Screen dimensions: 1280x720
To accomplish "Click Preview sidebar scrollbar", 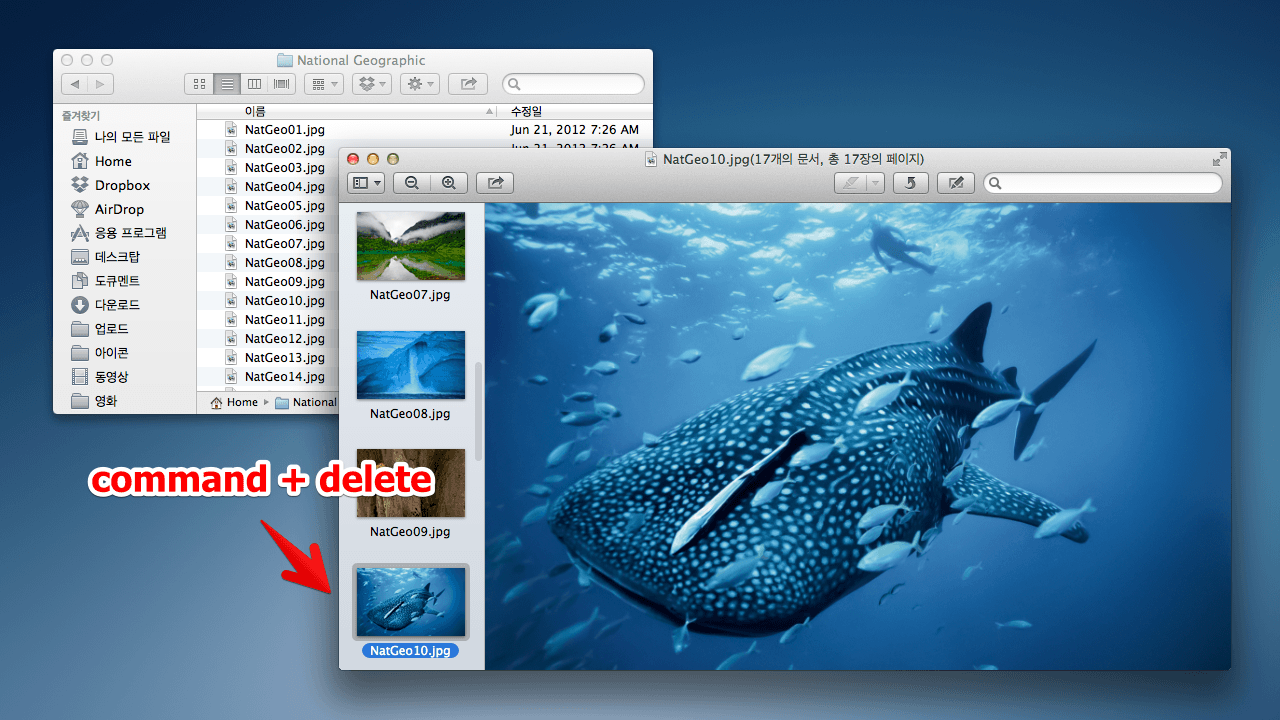I will [x=479, y=411].
